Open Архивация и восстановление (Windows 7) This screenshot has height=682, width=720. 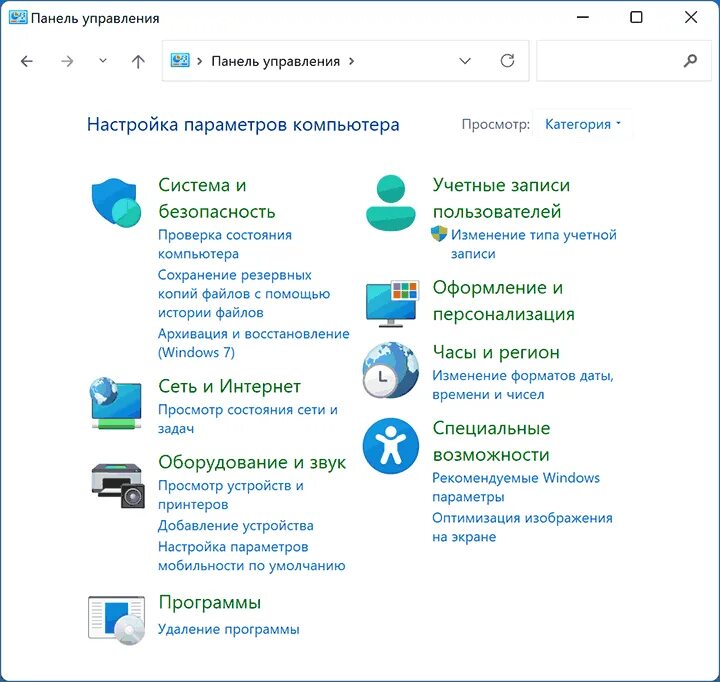(x=253, y=343)
